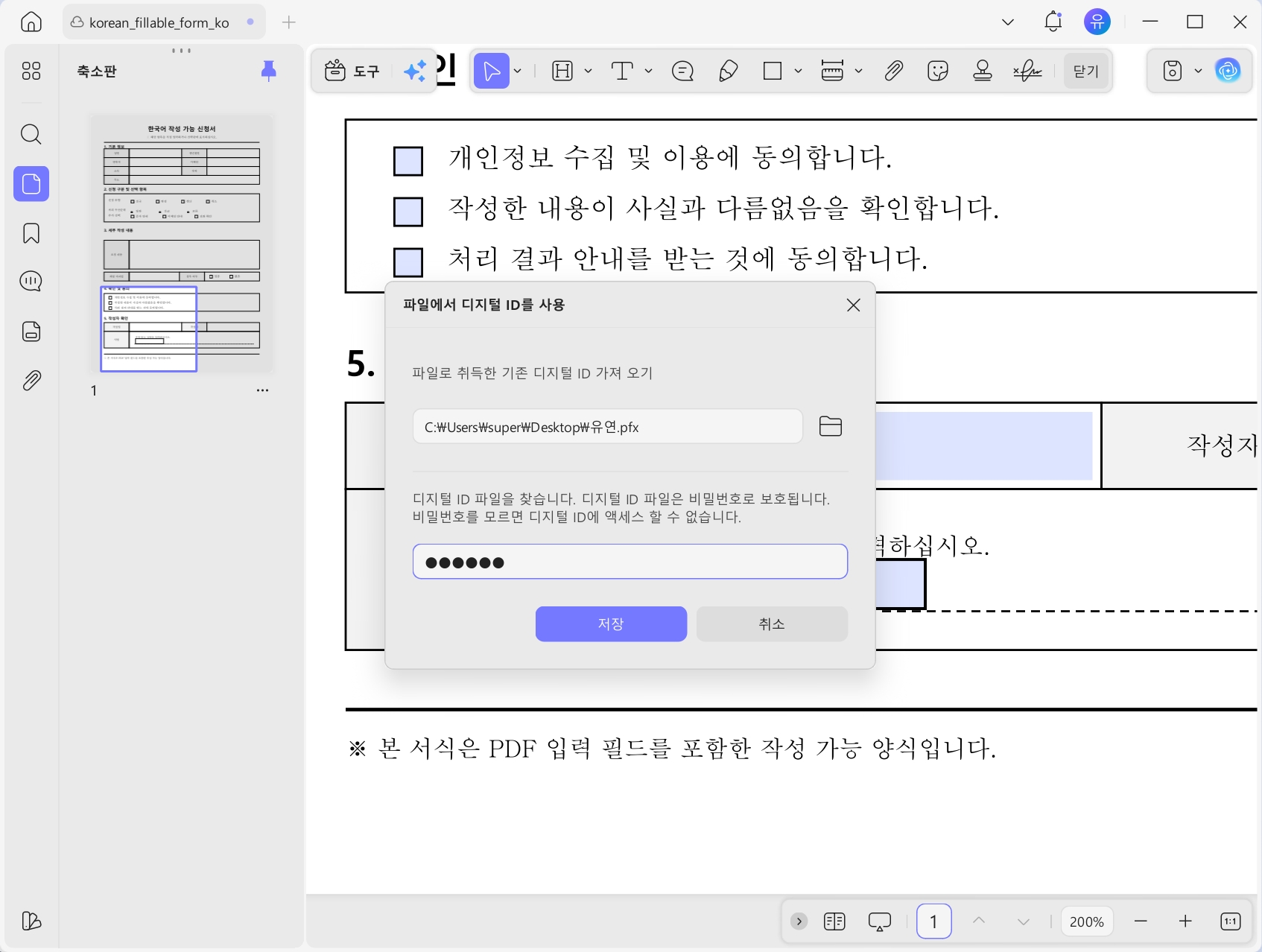Pin the 축소판 thumbnail panel
Viewport: 1262px width, 952px height.
pos(269,71)
